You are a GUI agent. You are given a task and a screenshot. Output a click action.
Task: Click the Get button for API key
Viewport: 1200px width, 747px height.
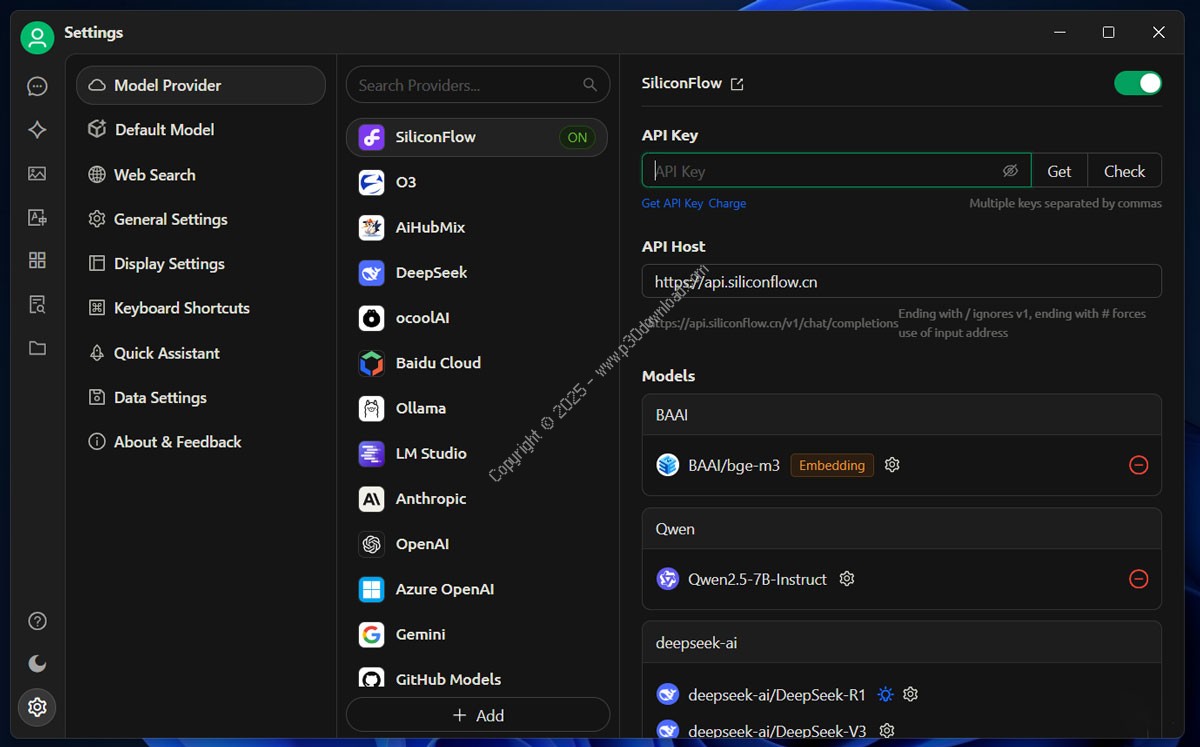point(1059,171)
